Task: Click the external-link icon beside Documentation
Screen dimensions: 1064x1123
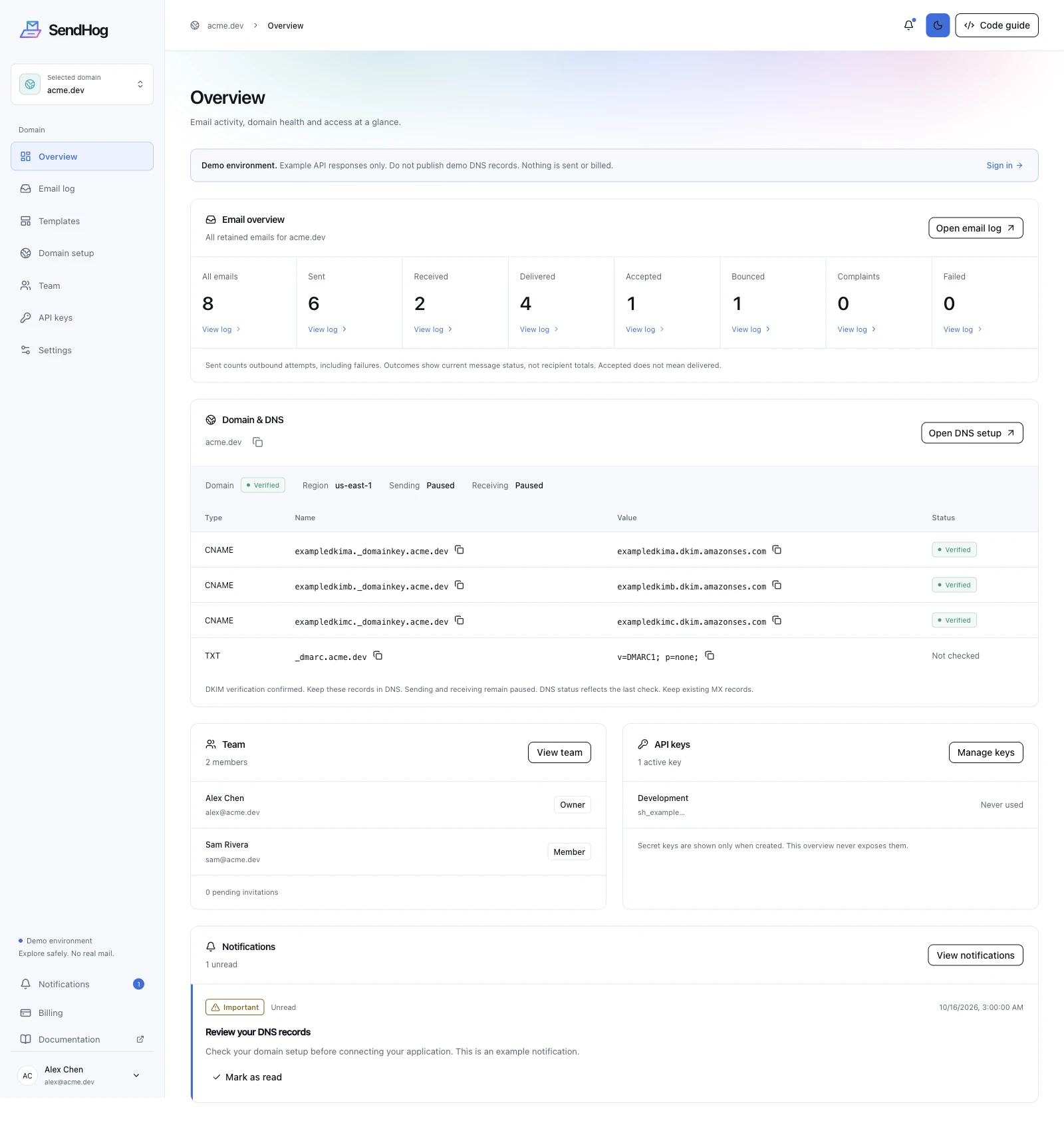Action: pos(140,1039)
